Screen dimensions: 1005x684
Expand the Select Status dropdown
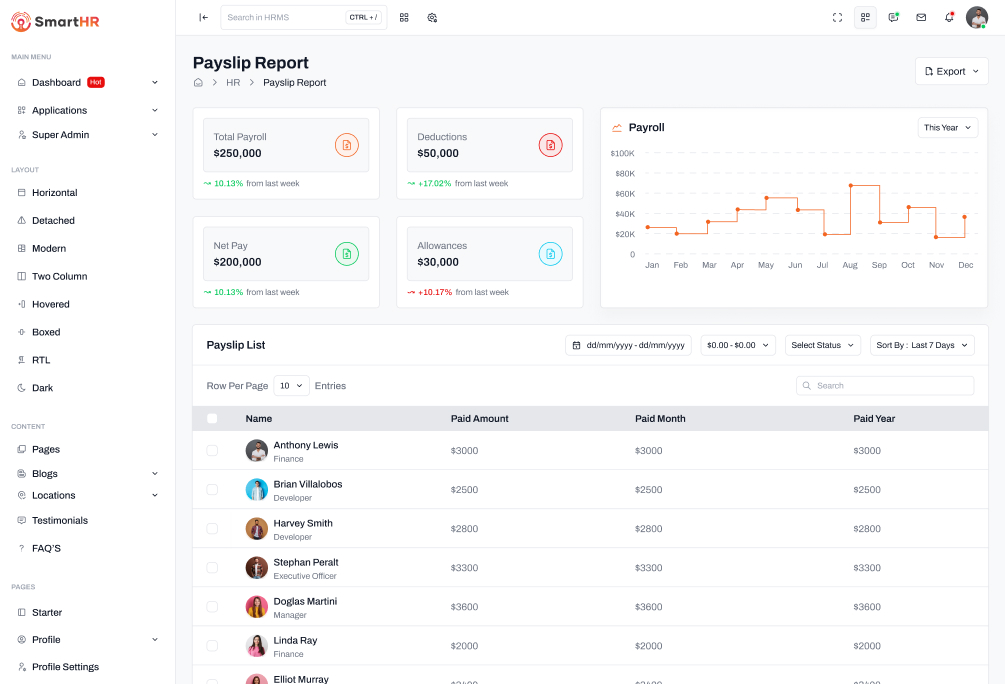(x=822, y=345)
